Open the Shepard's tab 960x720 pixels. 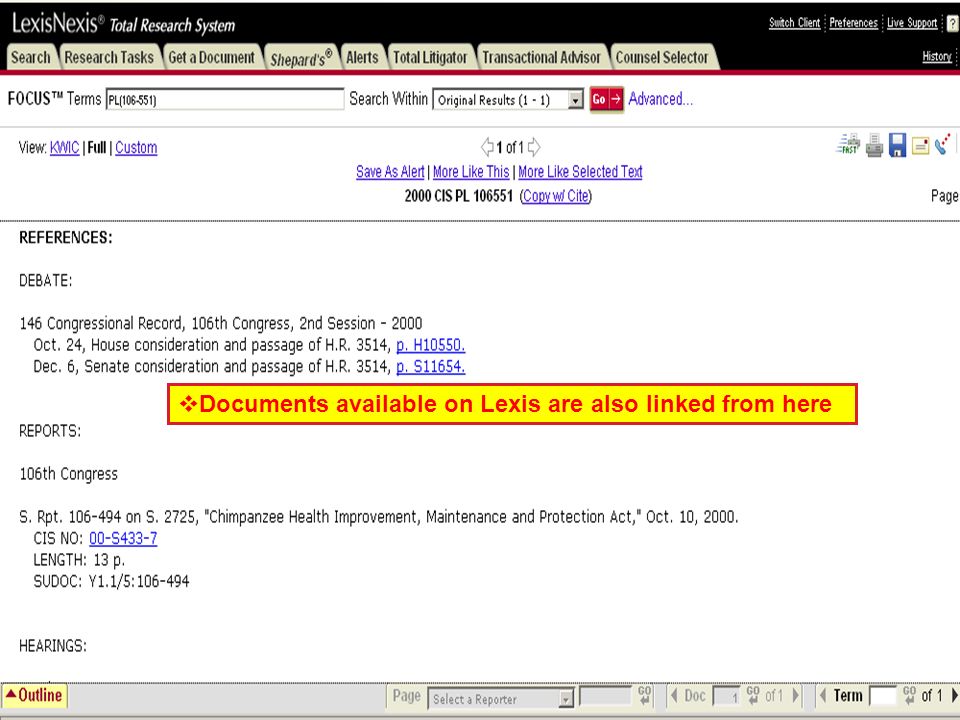point(301,58)
